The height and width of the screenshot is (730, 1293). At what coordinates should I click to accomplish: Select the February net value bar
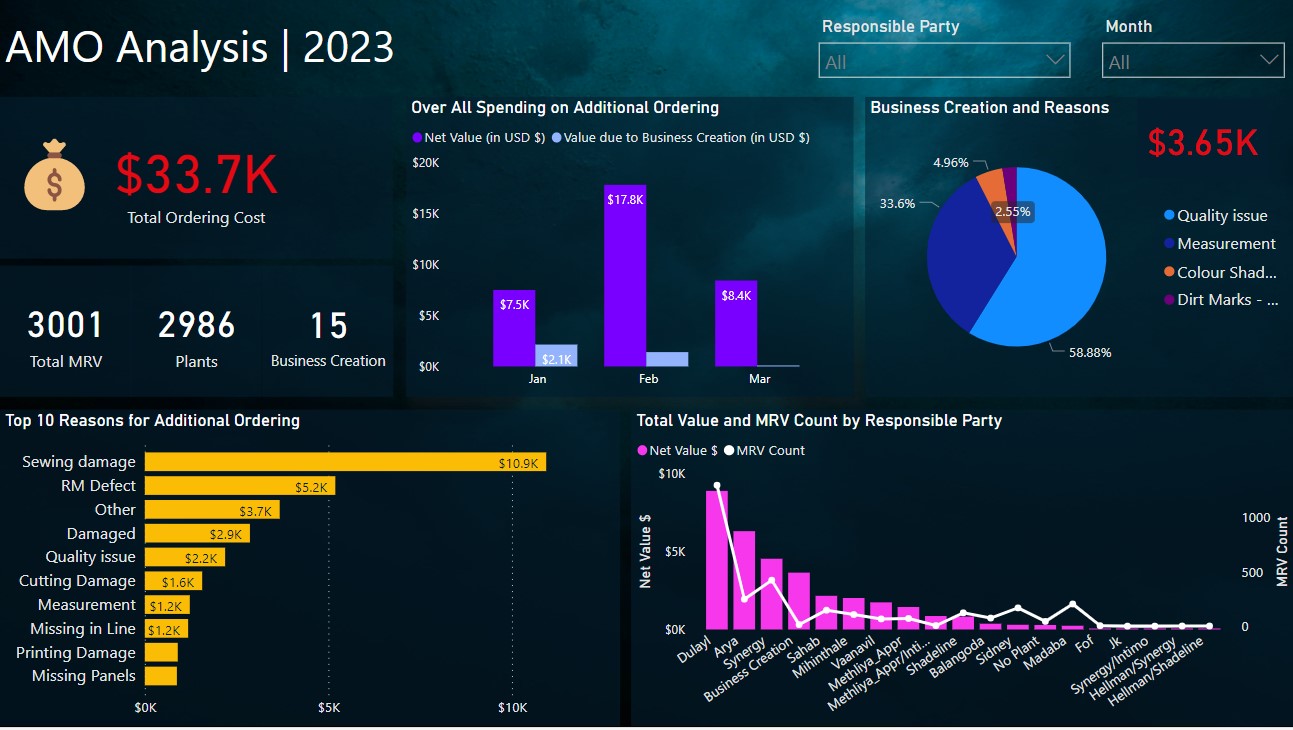(x=625, y=275)
